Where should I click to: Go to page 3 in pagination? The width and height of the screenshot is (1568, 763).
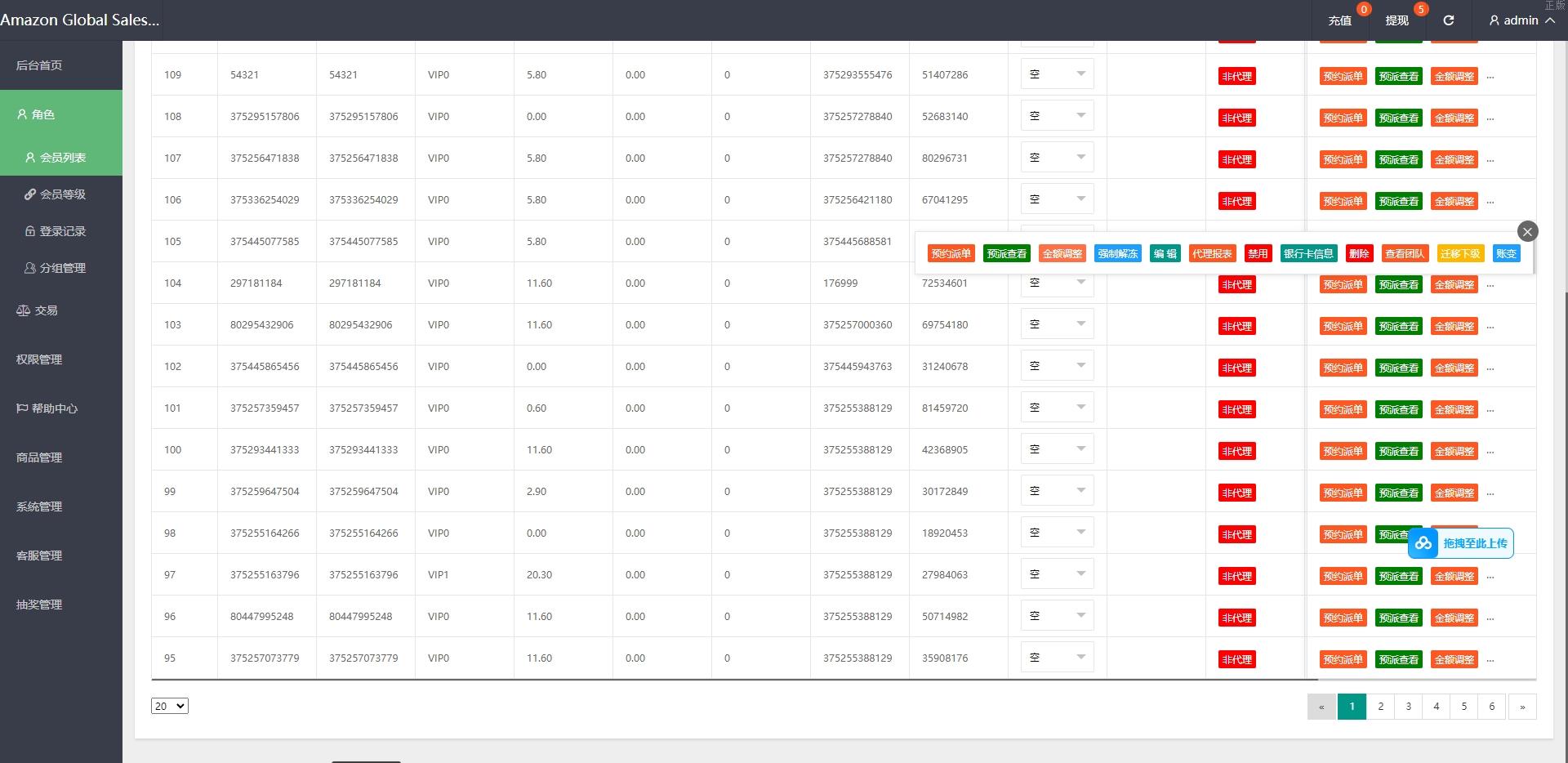tap(1408, 707)
